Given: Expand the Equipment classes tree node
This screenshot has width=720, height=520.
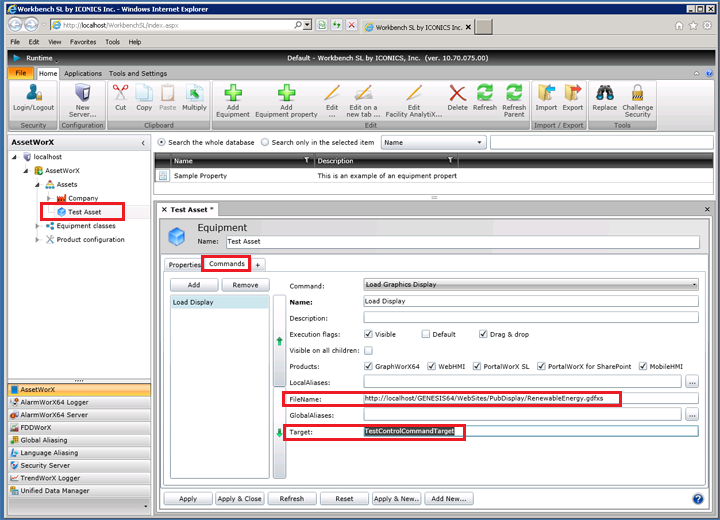Looking at the screenshot, I should click(x=39, y=226).
